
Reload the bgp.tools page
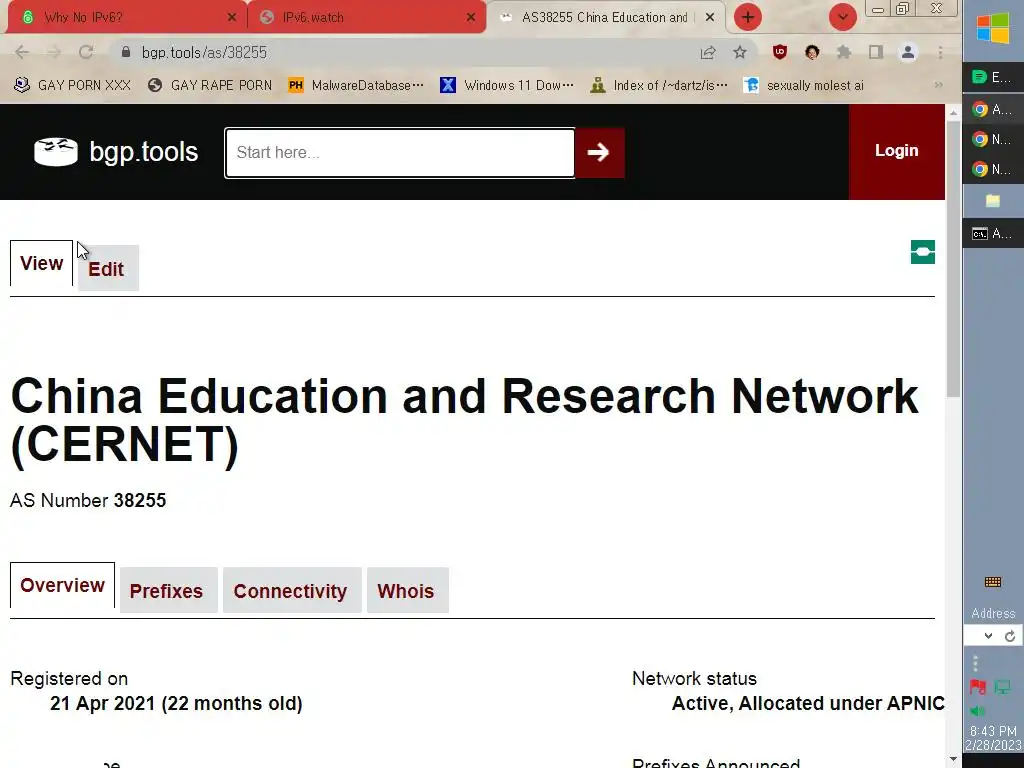pyautogui.click(x=86, y=52)
